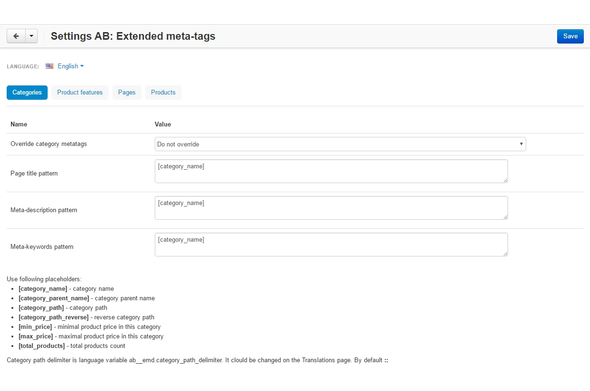Focus the Page title pattern text area
The image size is (590, 391).
[x=331, y=171]
